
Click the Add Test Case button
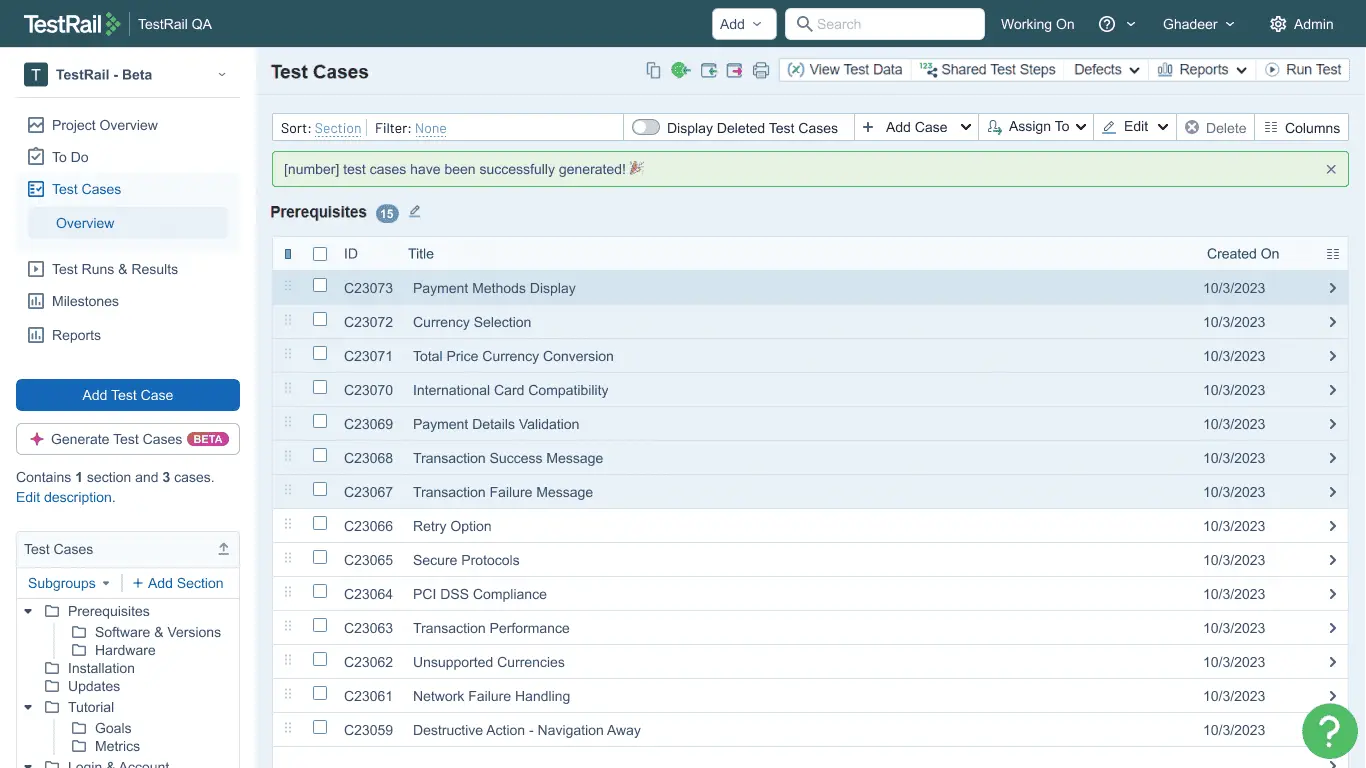[128, 395]
